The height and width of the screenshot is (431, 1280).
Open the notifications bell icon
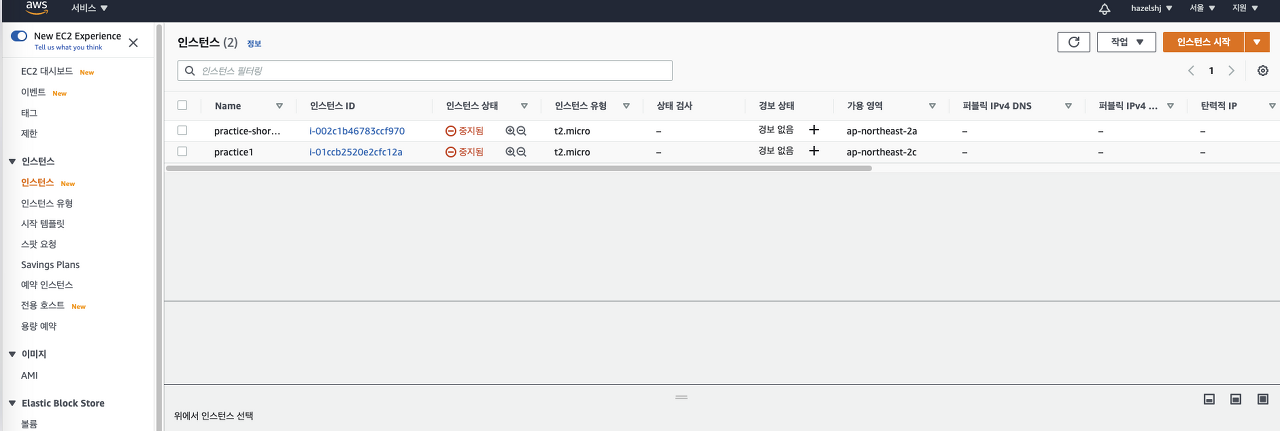pos(1105,8)
